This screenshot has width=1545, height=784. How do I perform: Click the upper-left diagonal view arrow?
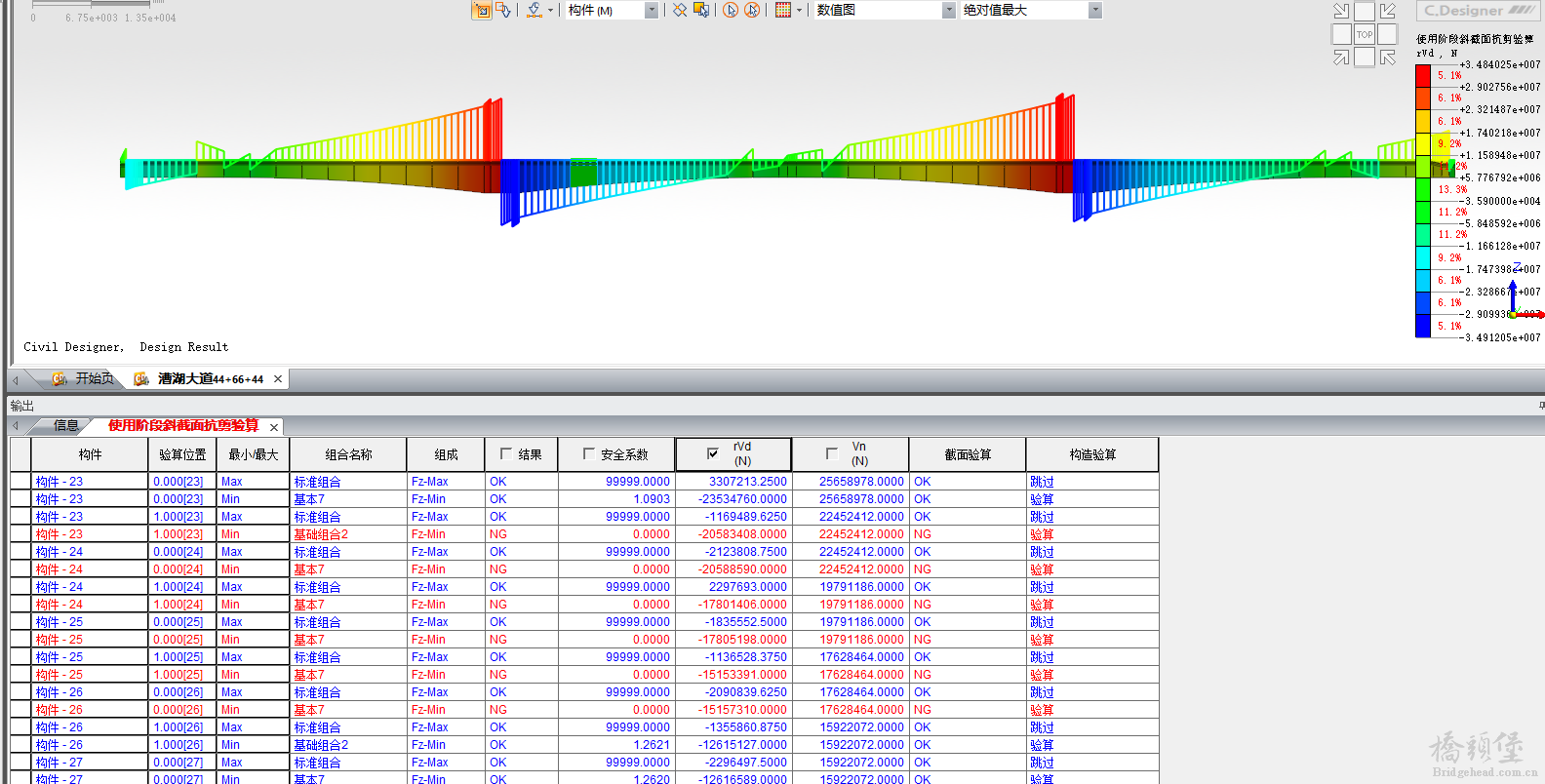tap(1341, 11)
